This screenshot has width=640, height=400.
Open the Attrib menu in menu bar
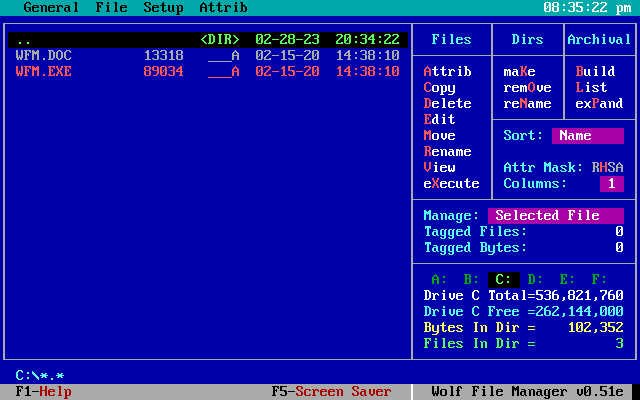click(223, 8)
